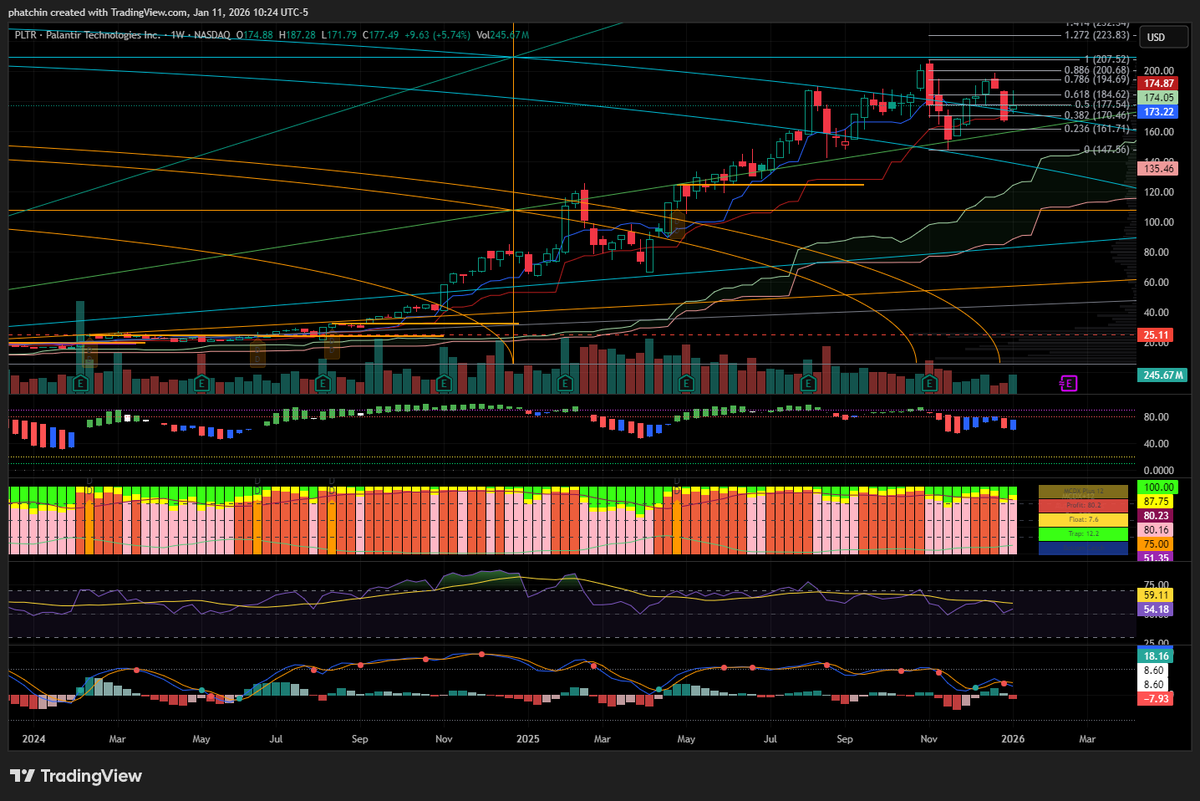Click the purple 51.35 indicator value label
This screenshot has height=801, width=1200.
1157,558
